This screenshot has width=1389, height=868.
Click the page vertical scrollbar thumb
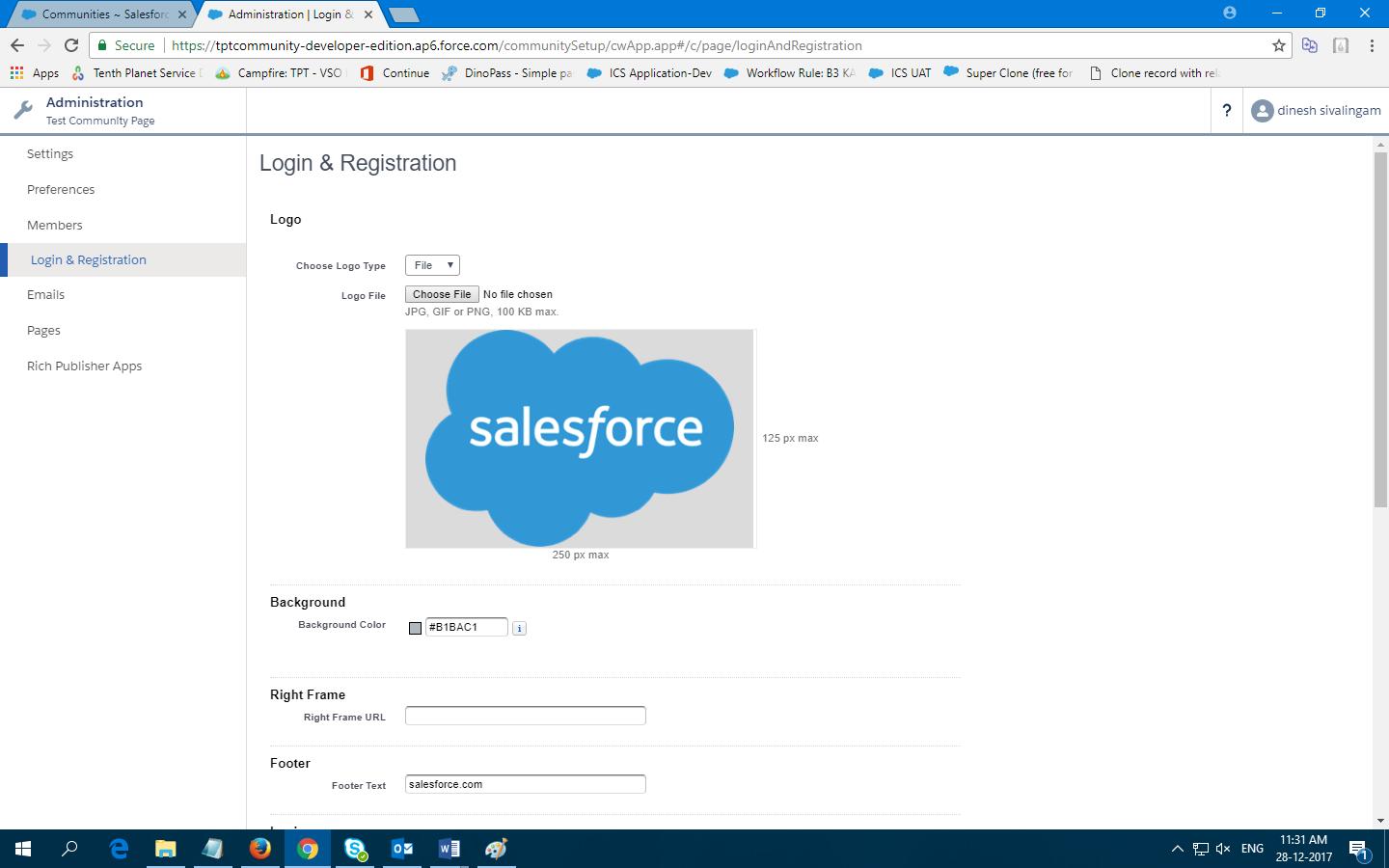(1380, 328)
